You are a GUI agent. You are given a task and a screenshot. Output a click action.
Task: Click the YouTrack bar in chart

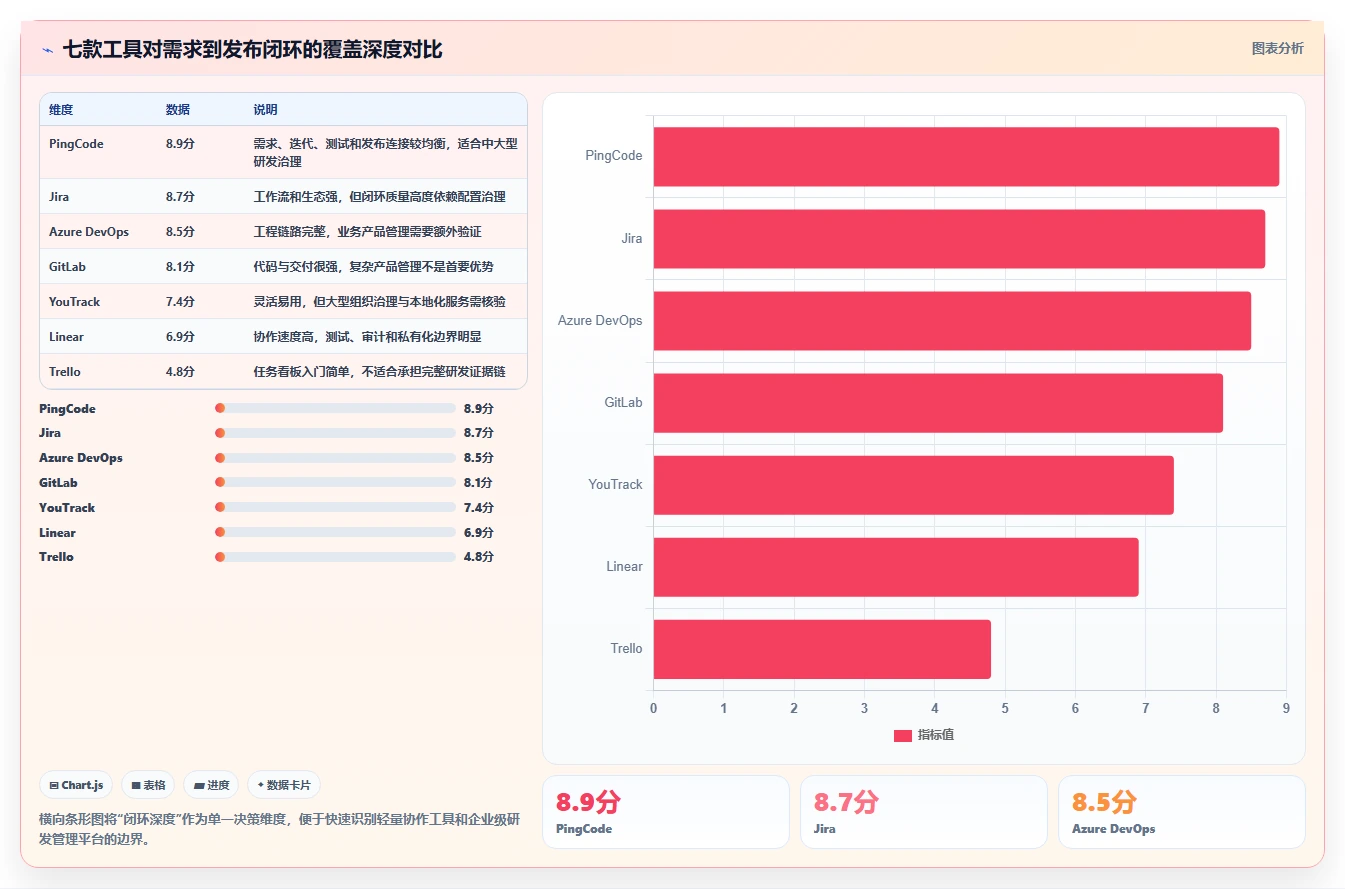tap(913, 484)
